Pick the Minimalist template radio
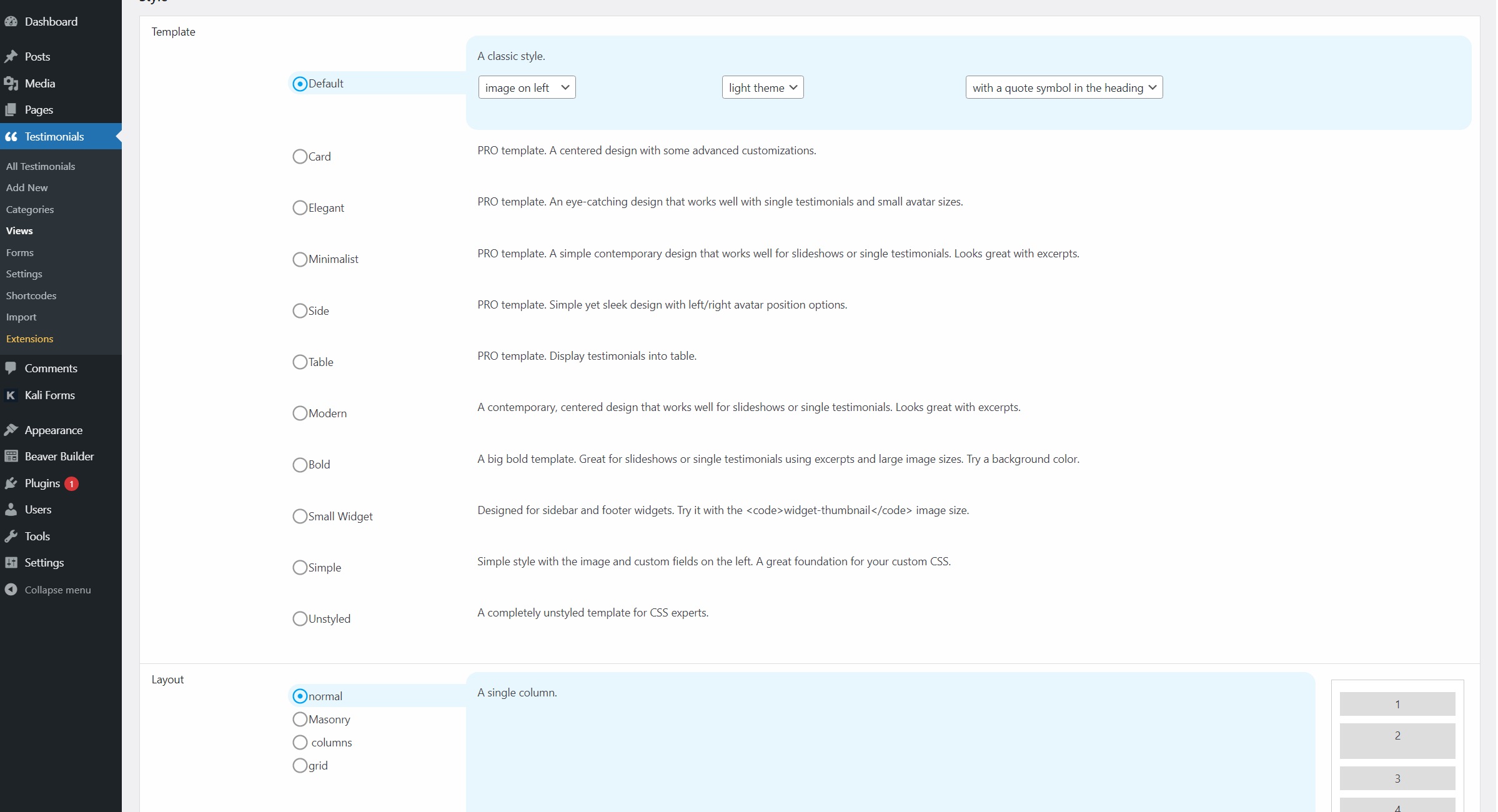 [x=300, y=259]
